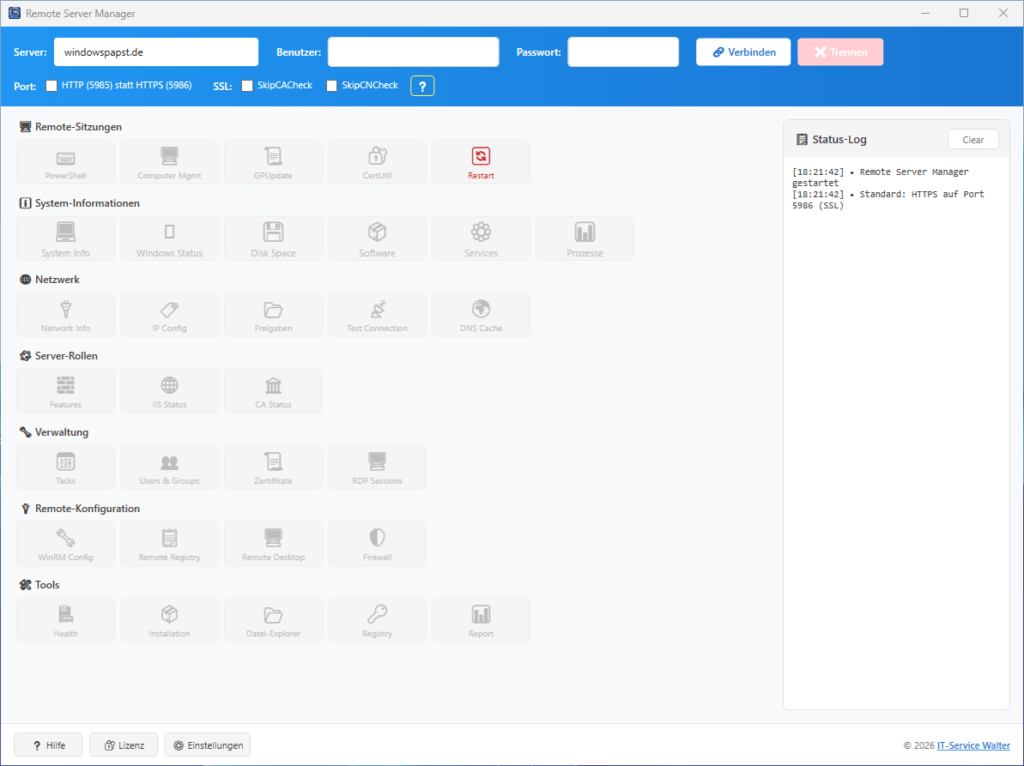Screen dimensions: 1024x766
Task: Open GPUpdate under Remote-Sitzungen
Action: coord(273,161)
